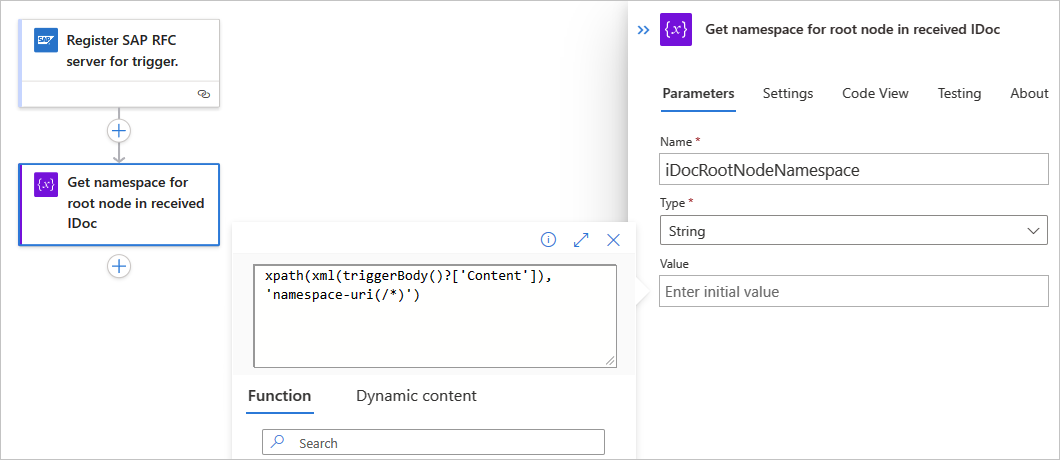Click the variable icon in the pane header
This screenshot has width=1060, height=460.
pos(676,30)
